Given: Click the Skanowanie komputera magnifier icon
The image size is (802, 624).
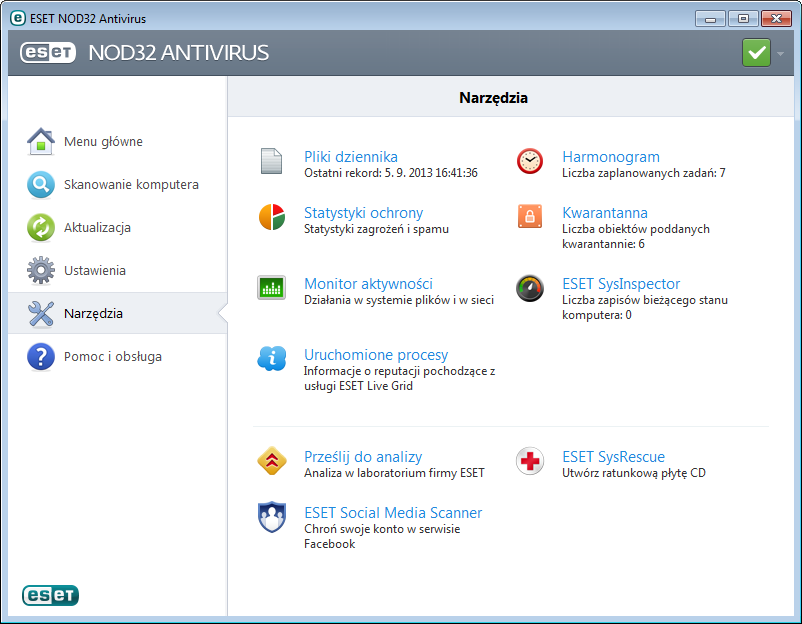Looking at the screenshot, I should [x=41, y=184].
